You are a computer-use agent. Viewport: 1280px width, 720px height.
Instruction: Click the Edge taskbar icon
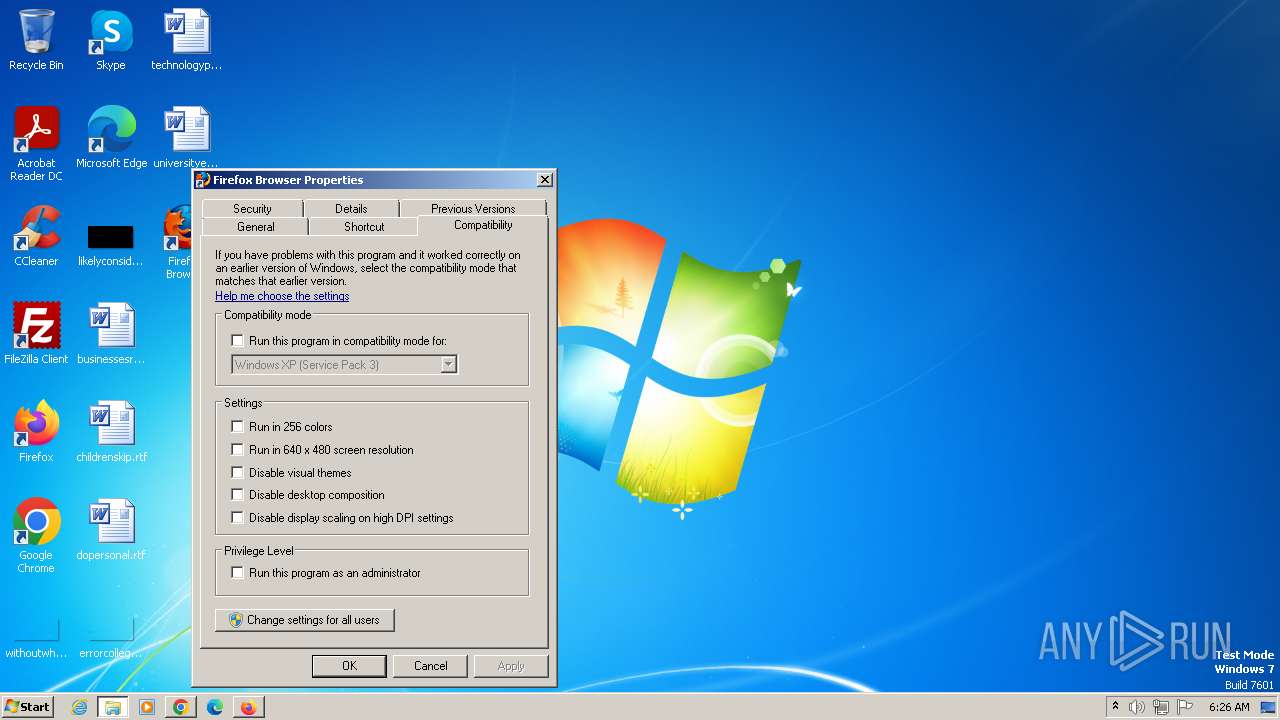click(x=215, y=707)
